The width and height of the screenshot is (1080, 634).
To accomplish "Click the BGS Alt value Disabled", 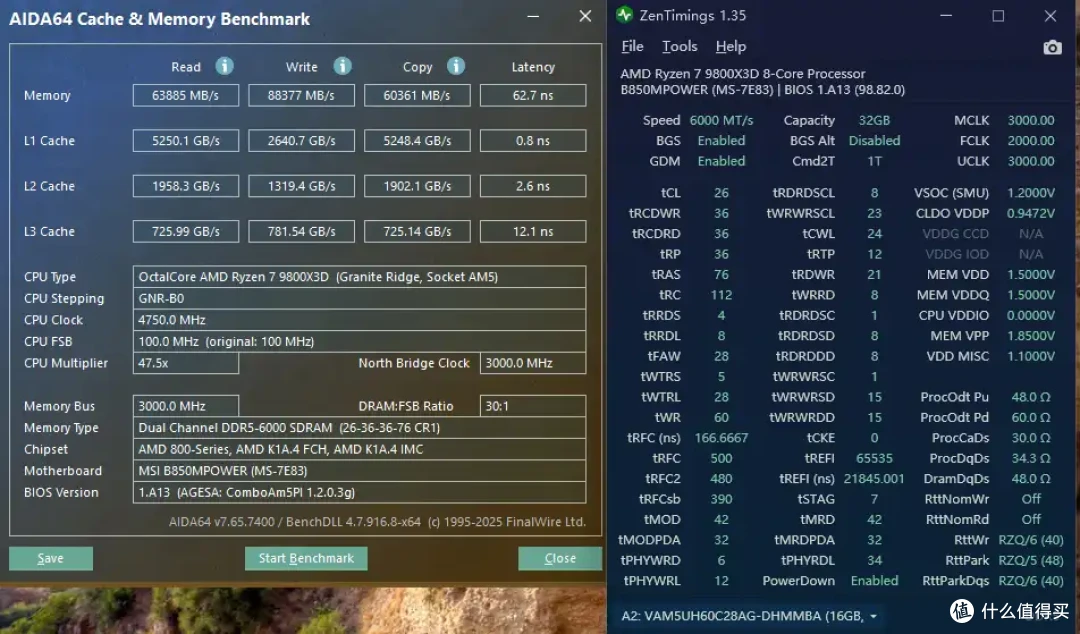I will point(874,141).
